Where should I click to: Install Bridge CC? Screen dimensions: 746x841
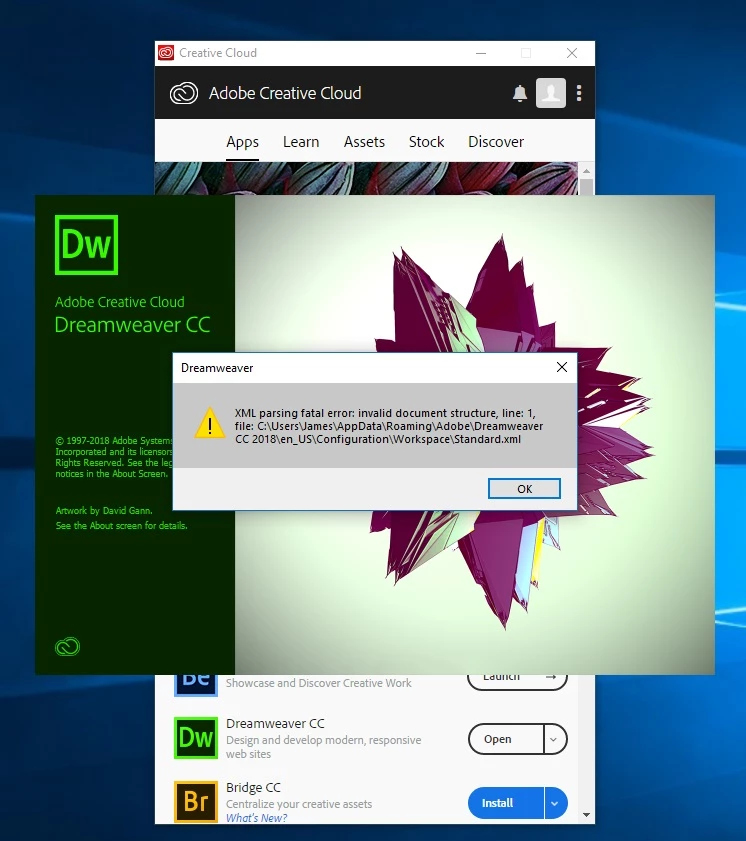click(506, 803)
